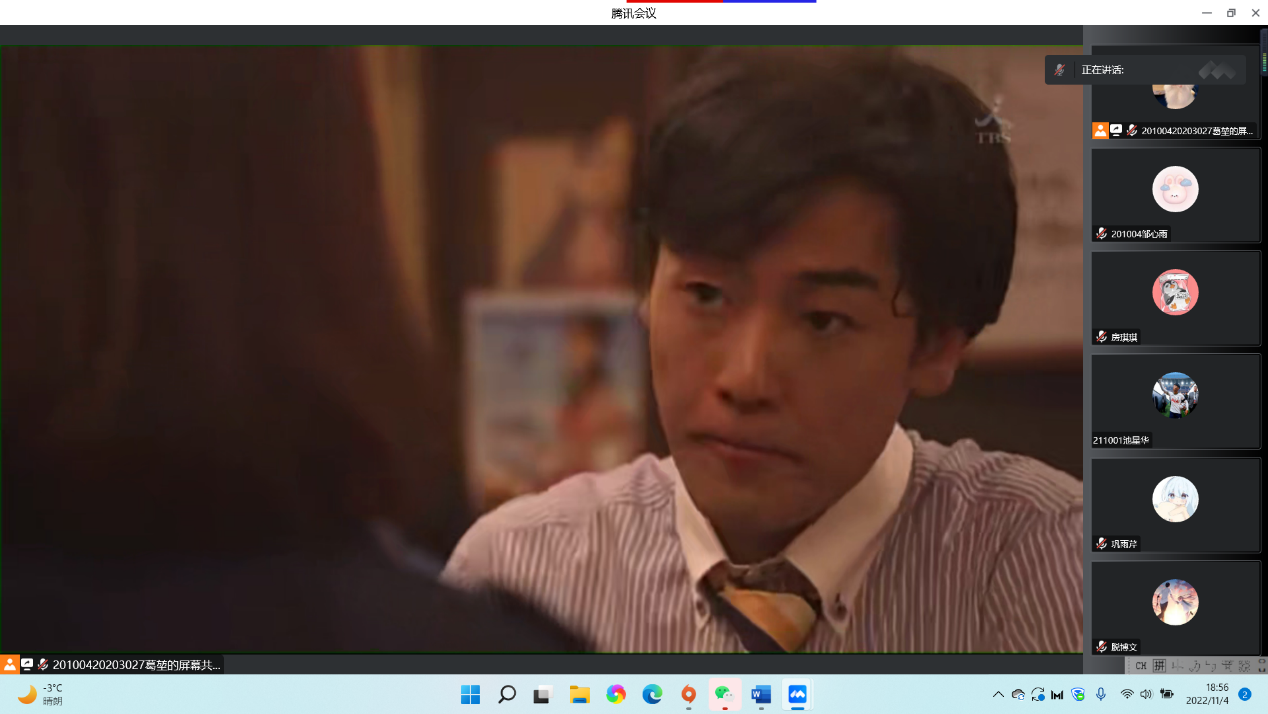
Task: Open Tencent Meeting from the taskbar
Action: 797,694
